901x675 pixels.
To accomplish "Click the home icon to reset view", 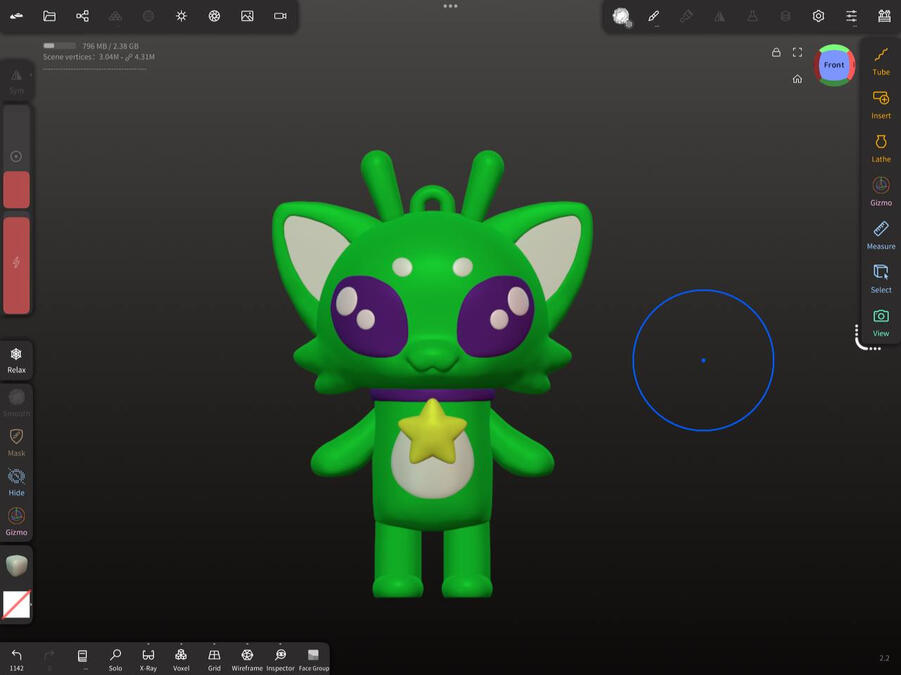I will coord(797,78).
